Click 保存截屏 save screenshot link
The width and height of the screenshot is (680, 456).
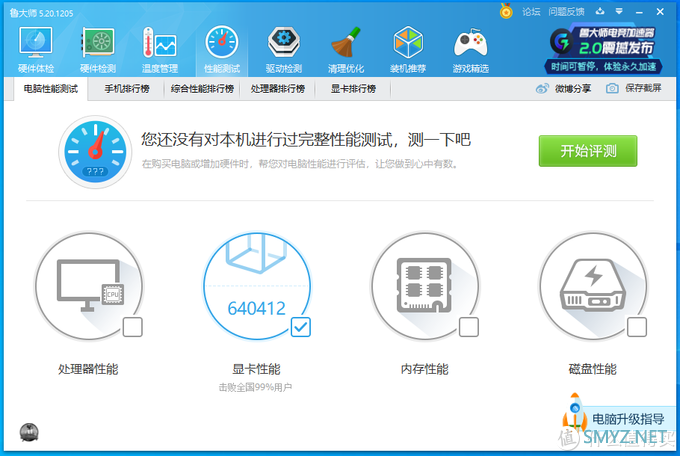(643, 89)
